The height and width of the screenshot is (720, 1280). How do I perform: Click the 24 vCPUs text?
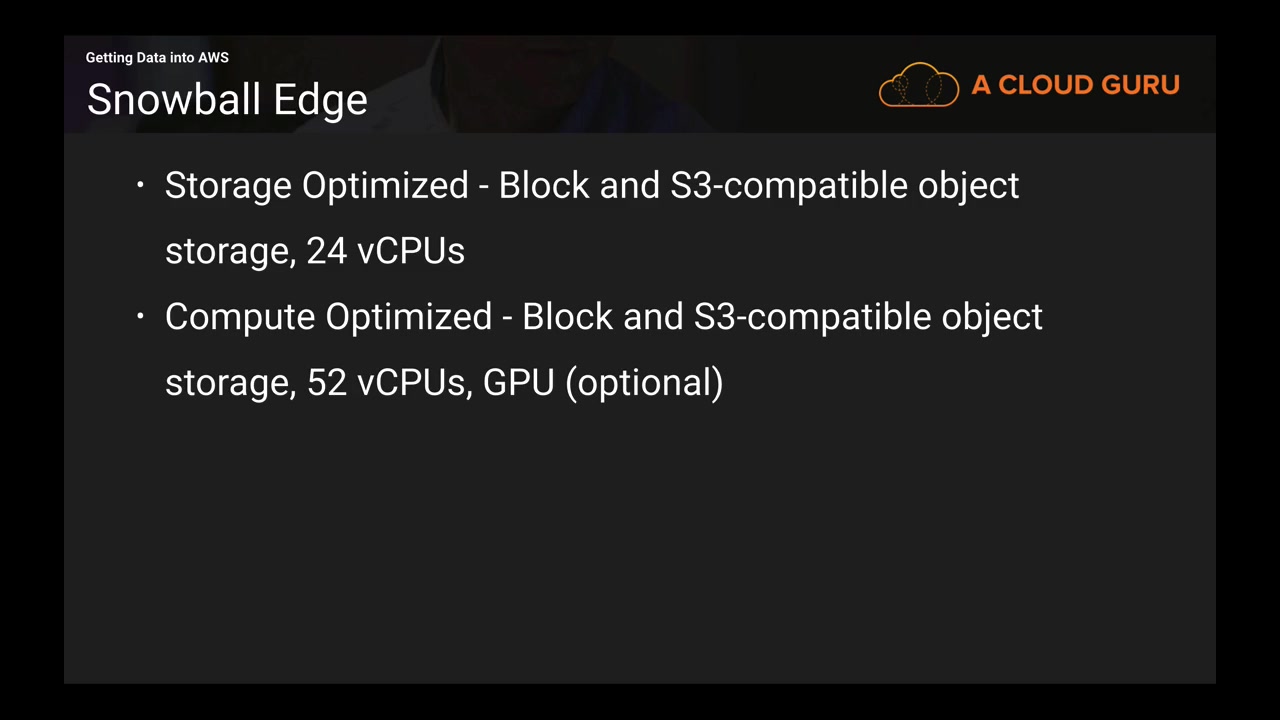[x=385, y=251]
